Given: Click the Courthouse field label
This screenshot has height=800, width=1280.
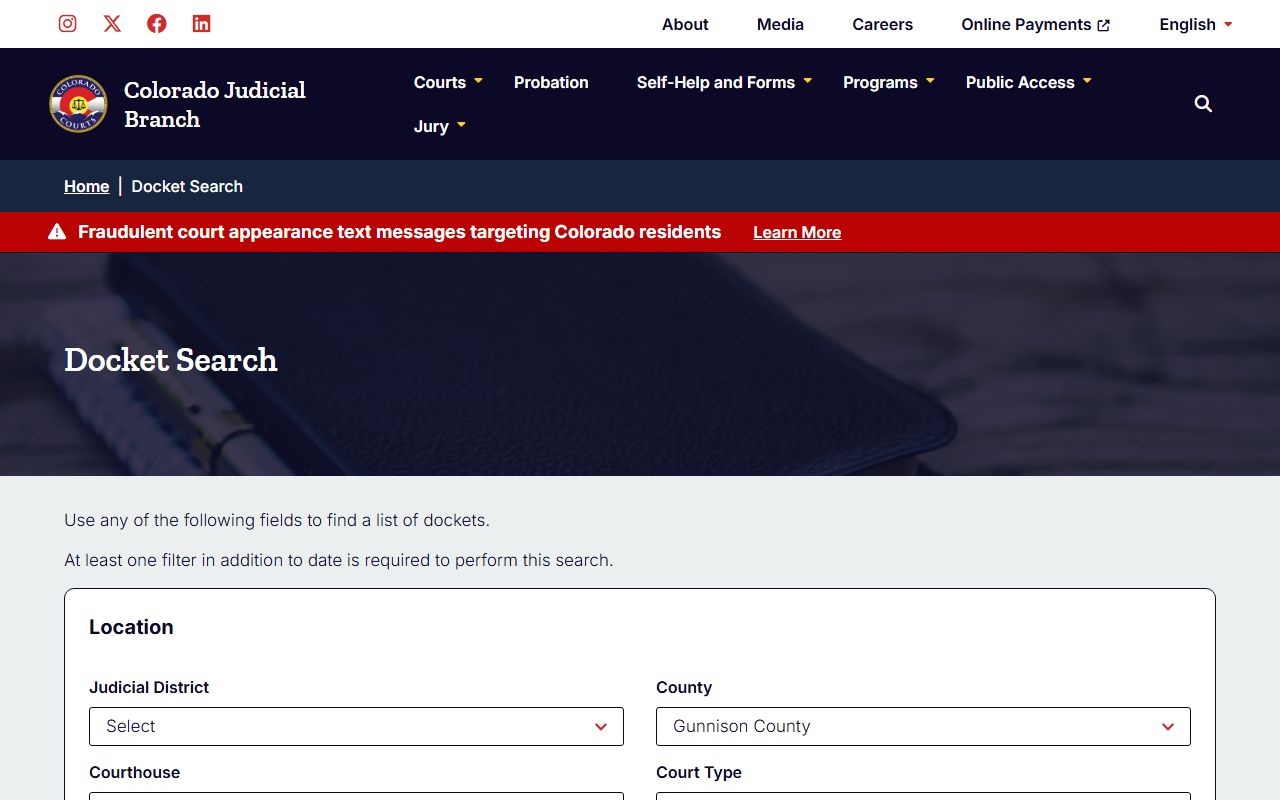Looking at the screenshot, I should click(134, 772).
